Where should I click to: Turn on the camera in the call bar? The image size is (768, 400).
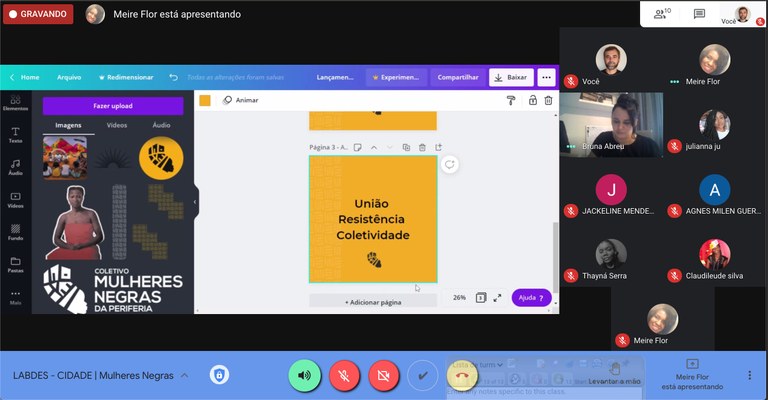[382, 375]
